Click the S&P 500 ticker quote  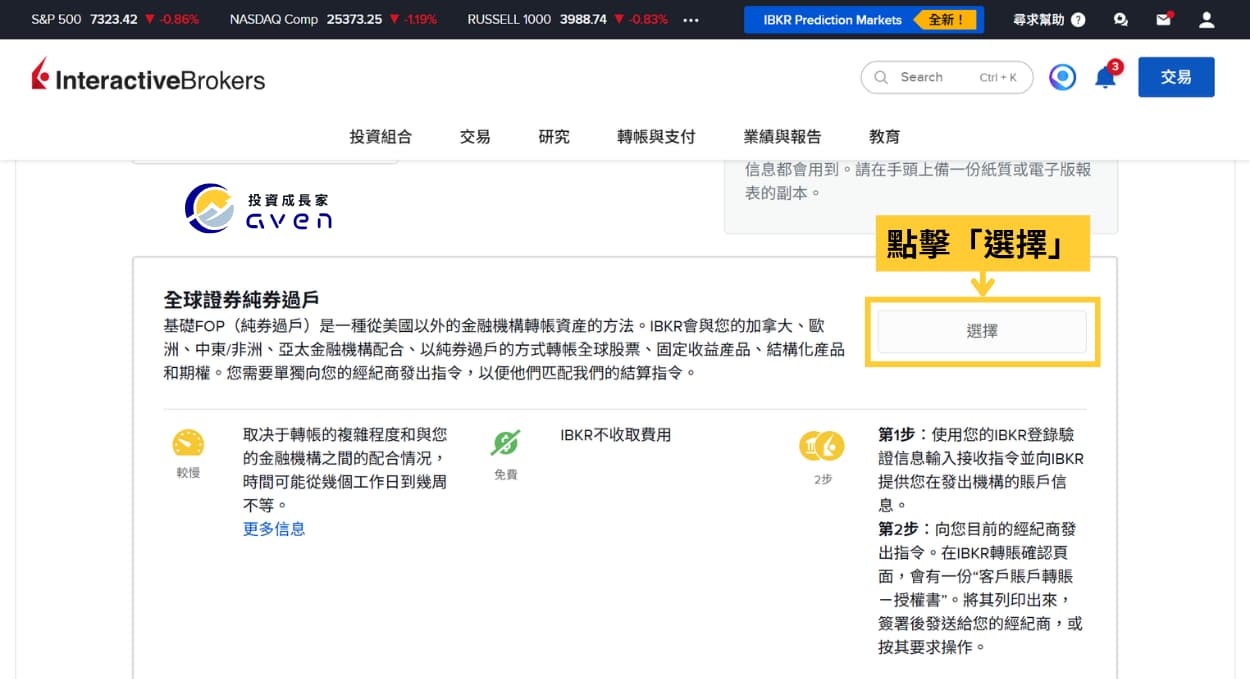115,19
